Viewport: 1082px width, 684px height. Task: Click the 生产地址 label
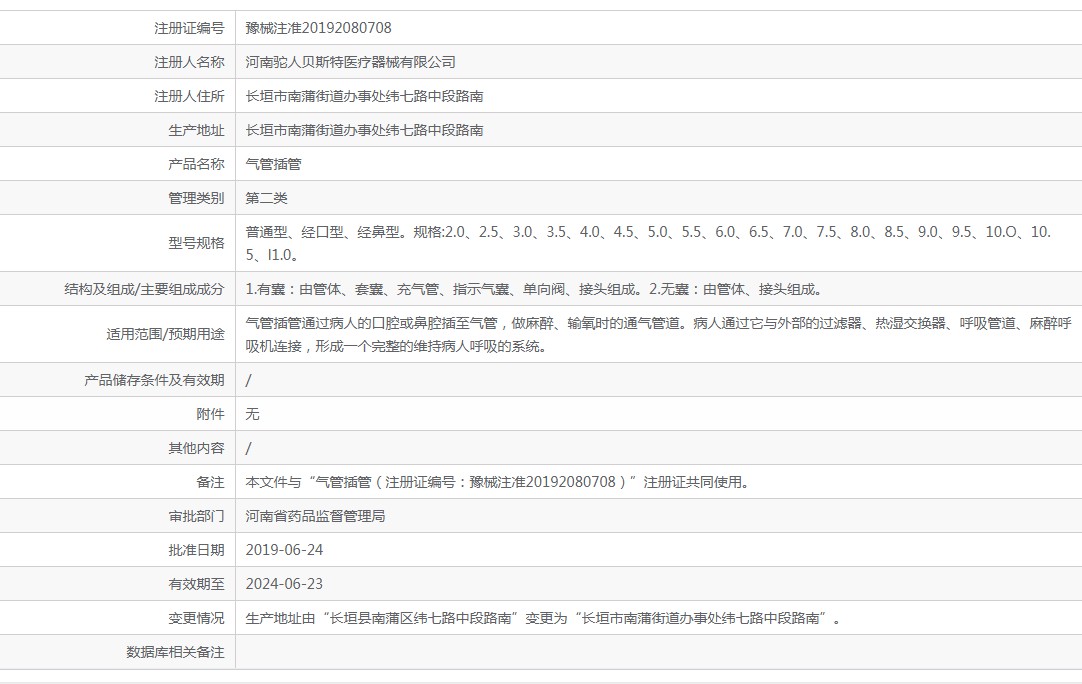coord(196,130)
